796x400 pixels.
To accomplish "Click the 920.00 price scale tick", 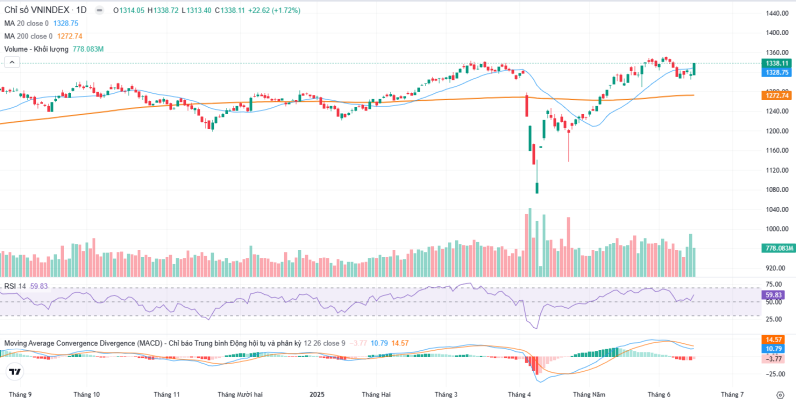I will (778, 268).
